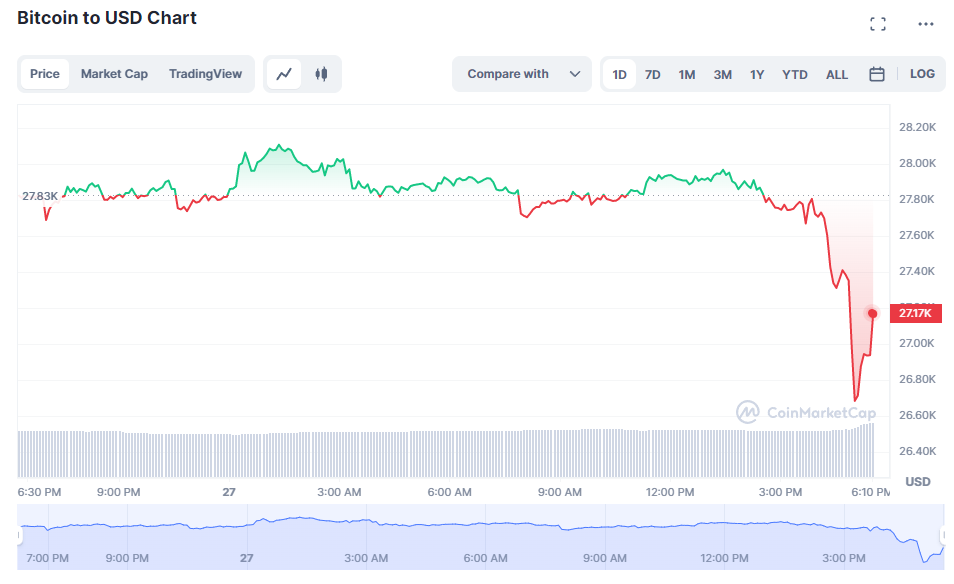Enter fullscreen chart mode

(x=878, y=24)
